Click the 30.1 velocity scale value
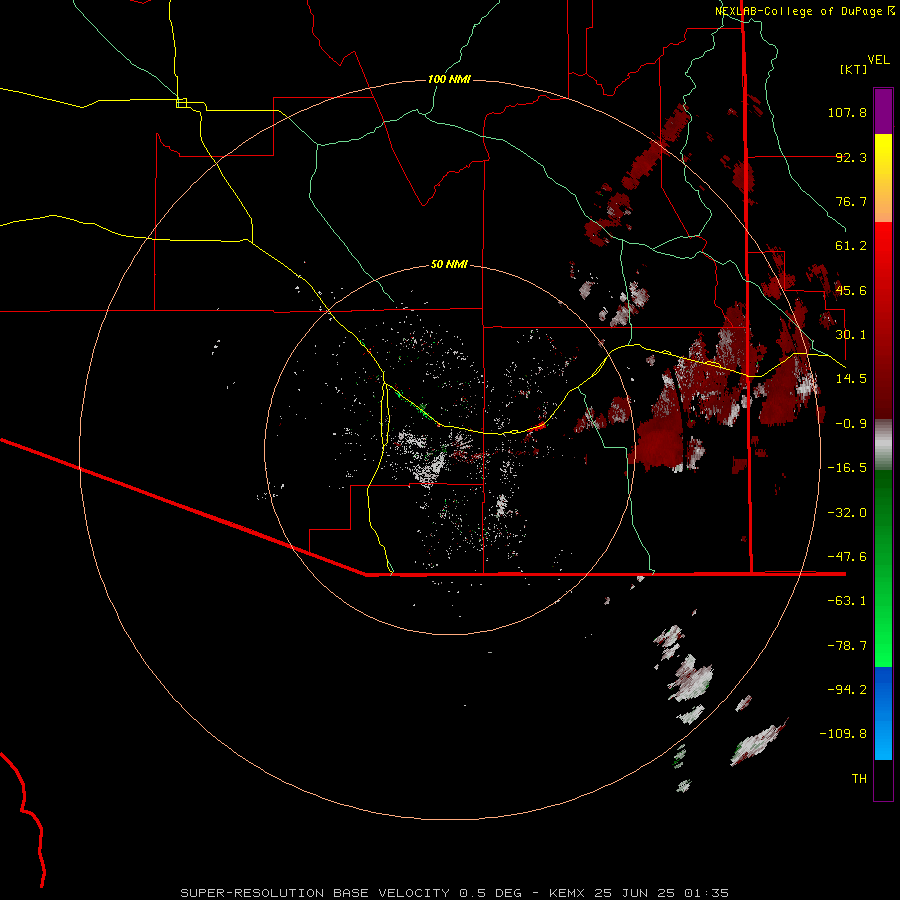Image resolution: width=900 pixels, height=900 pixels. coord(851,335)
